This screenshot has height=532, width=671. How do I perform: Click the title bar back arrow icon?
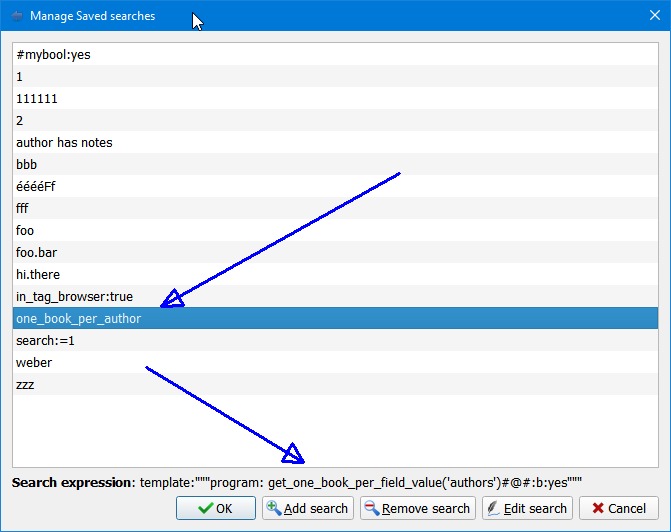[x=17, y=16]
